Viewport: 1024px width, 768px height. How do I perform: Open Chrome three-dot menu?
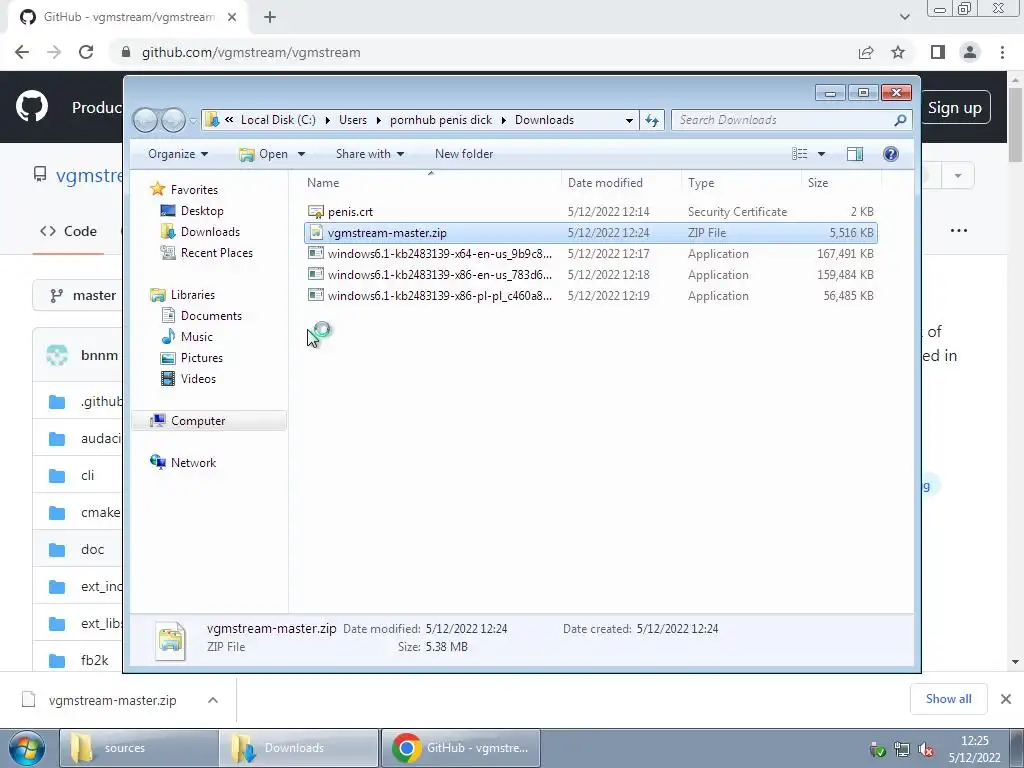[x=1002, y=52]
